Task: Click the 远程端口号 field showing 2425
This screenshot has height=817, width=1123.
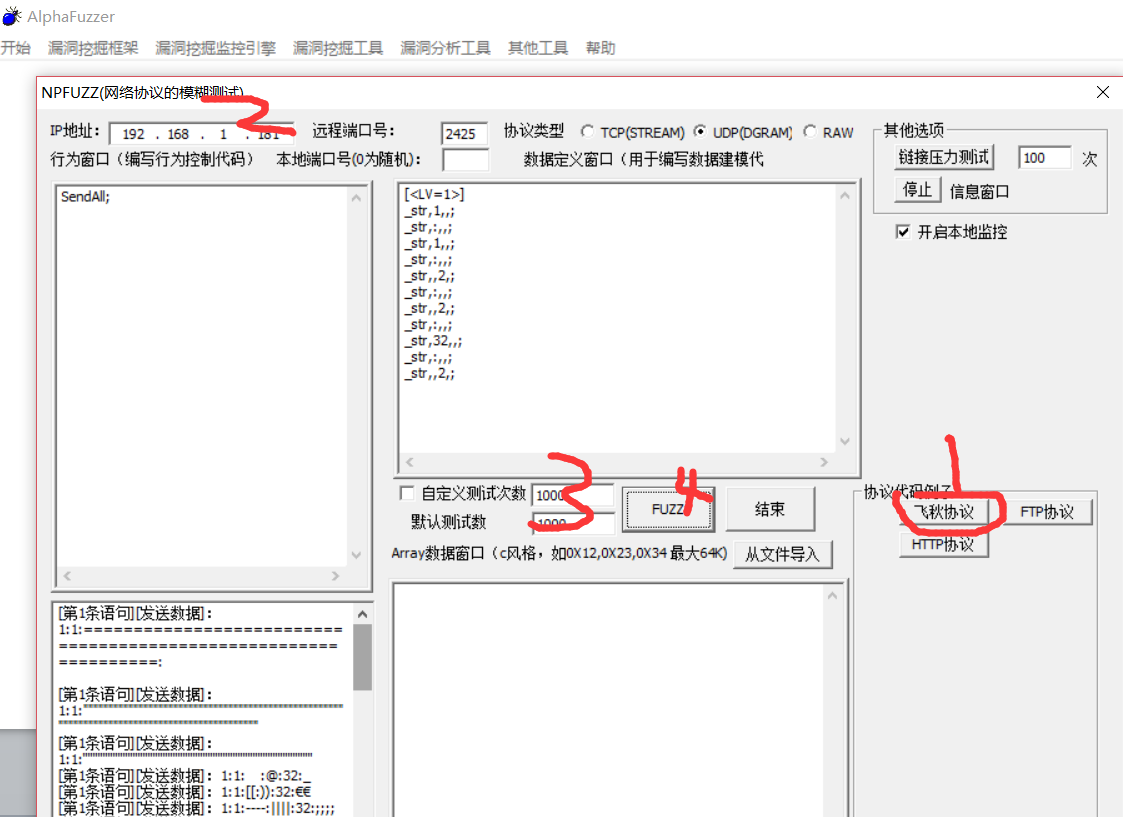Action: point(464,134)
